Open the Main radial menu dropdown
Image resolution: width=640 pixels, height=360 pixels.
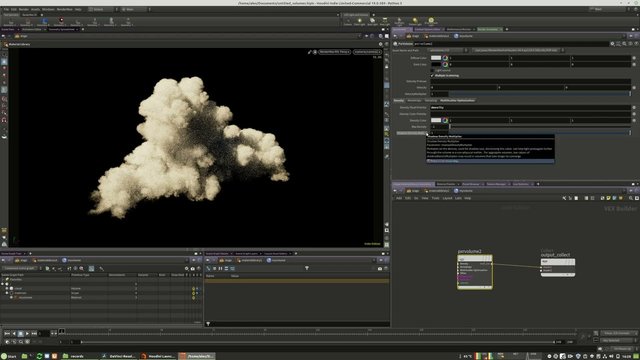136,9
